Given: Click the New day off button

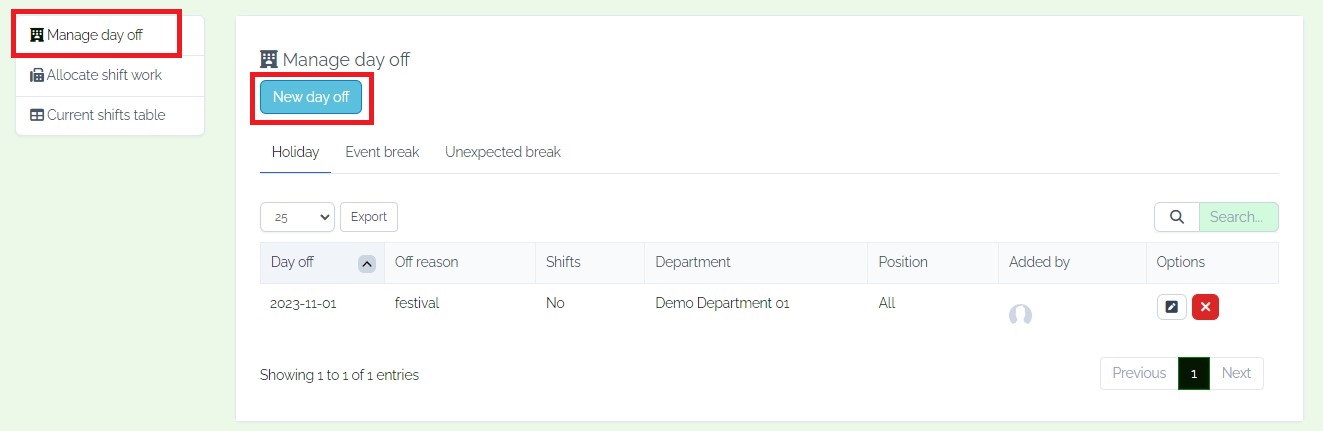Looking at the screenshot, I should tap(311, 97).
